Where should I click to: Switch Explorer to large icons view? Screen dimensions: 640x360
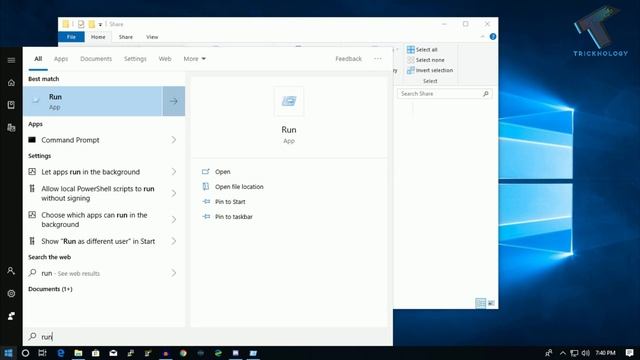491,303
